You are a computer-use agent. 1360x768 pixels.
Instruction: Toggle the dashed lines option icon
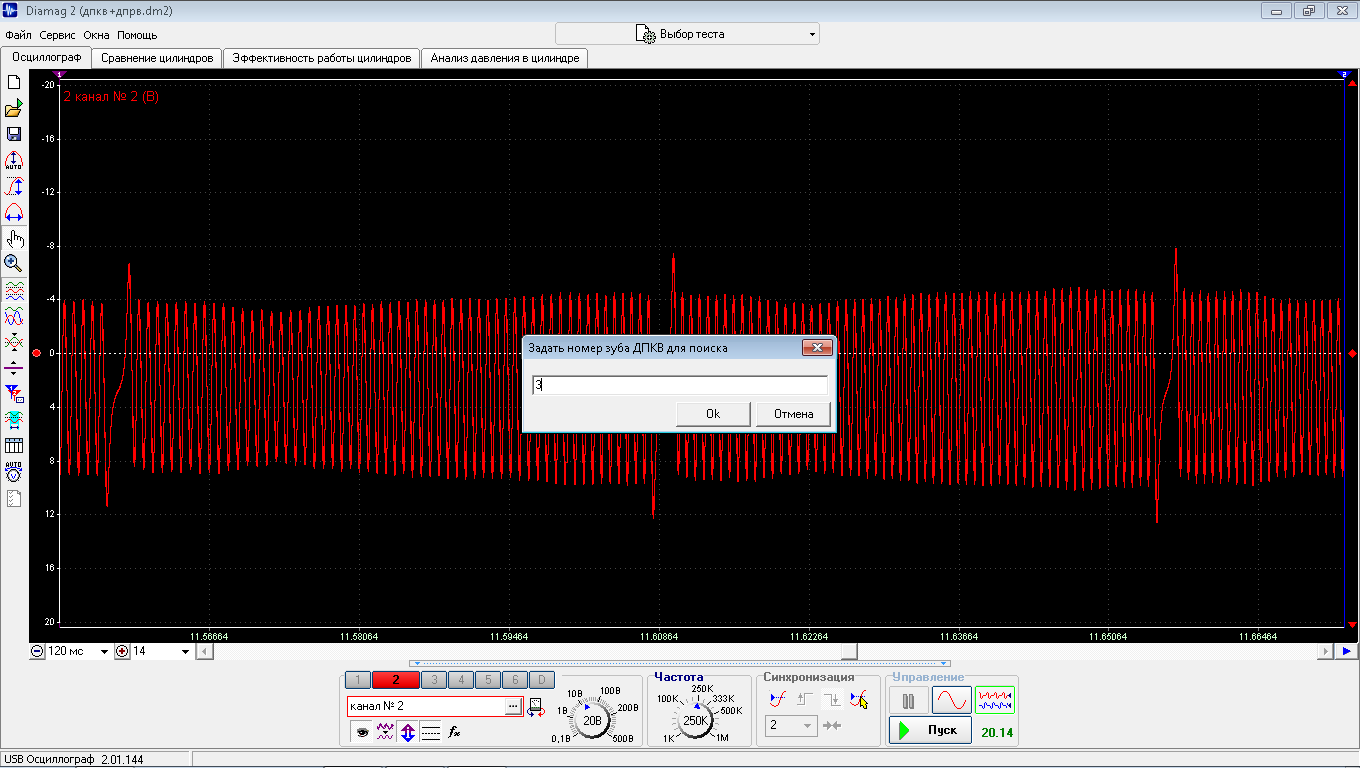click(x=431, y=732)
